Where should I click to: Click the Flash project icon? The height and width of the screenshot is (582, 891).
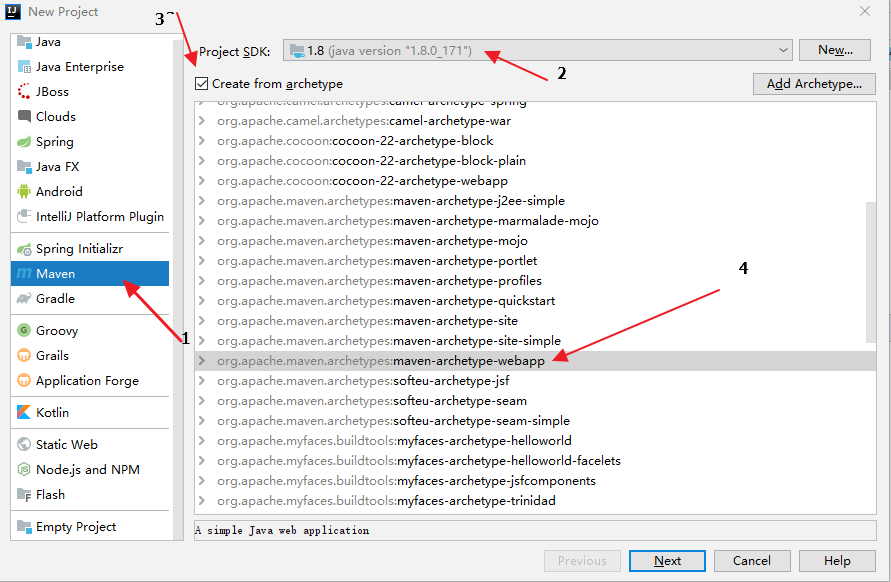point(24,494)
